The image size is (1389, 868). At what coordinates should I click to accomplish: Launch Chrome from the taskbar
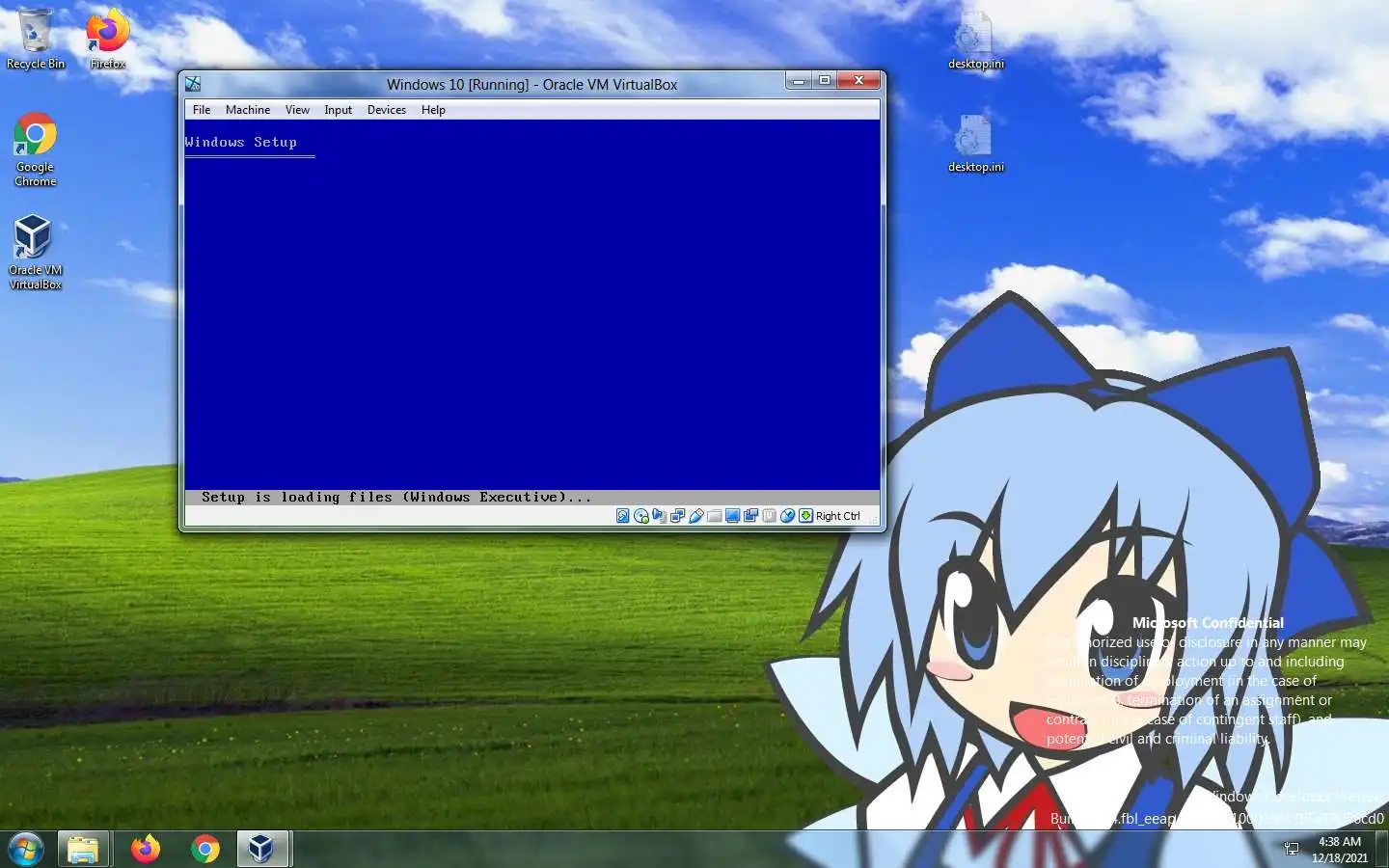(x=204, y=849)
